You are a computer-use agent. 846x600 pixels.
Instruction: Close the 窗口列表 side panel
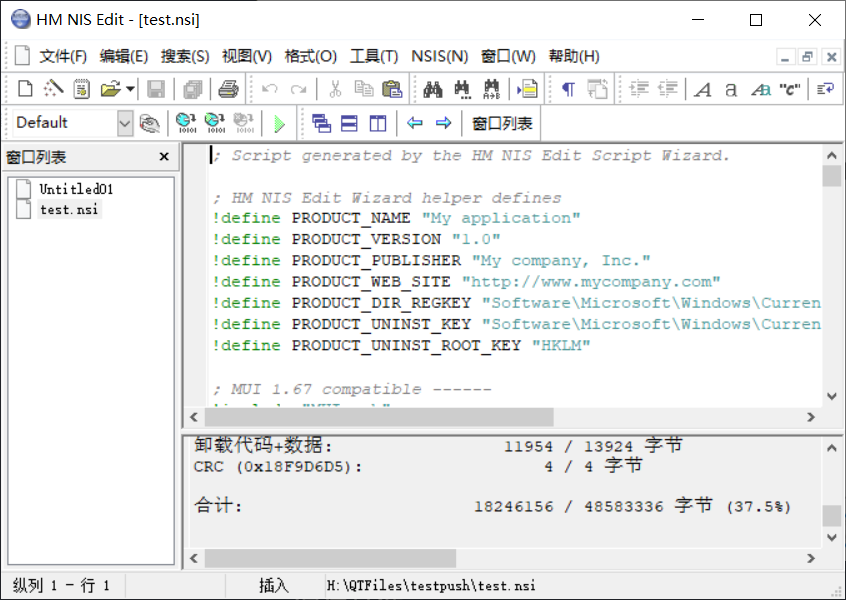click(164, 156)
